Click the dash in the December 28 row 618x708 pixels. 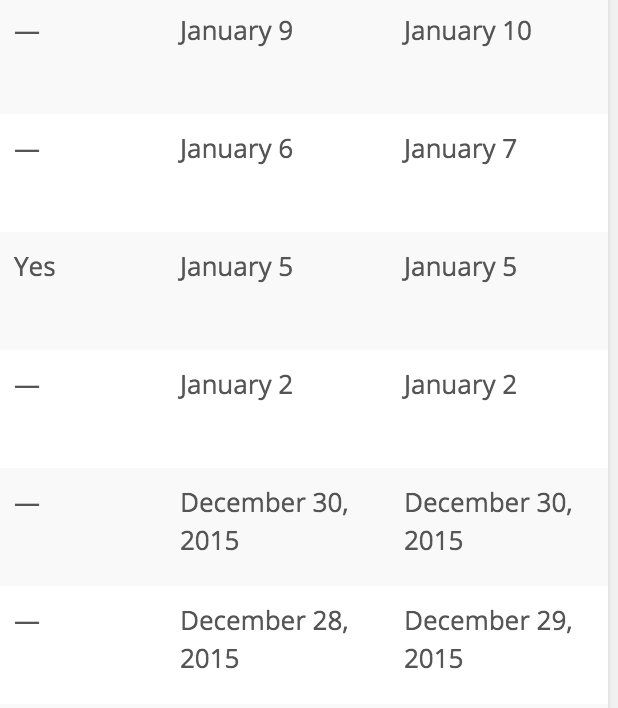[x=27, y=623]
